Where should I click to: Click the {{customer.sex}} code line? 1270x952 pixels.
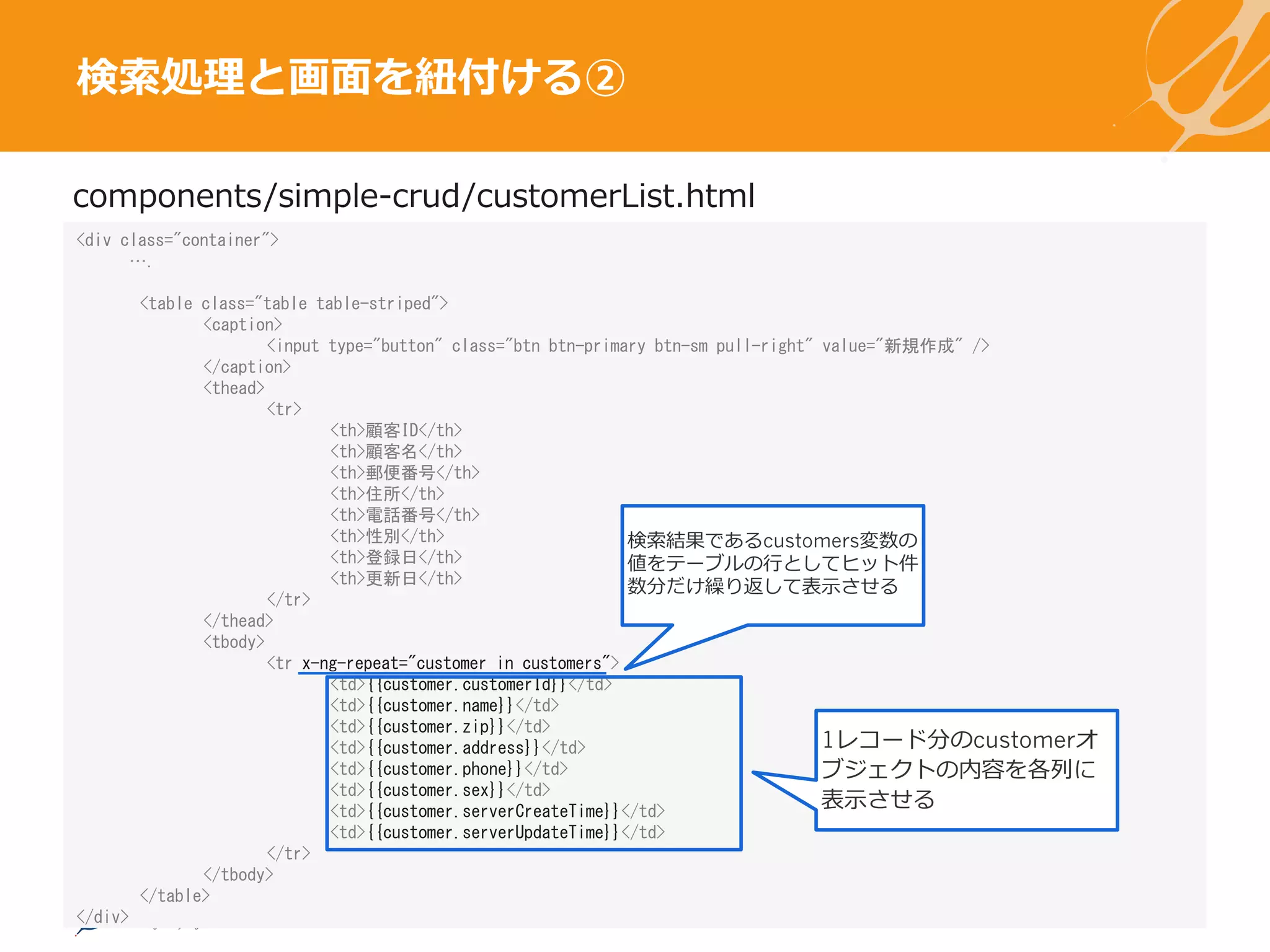click(440, 790)
